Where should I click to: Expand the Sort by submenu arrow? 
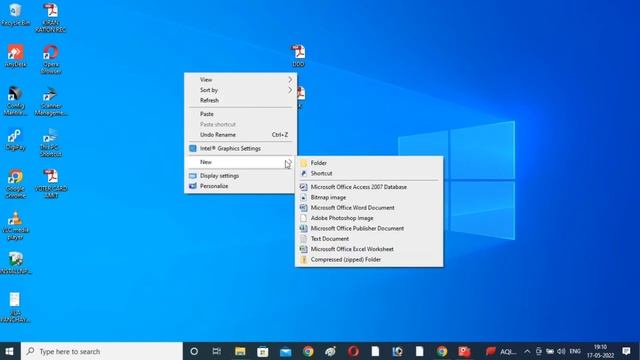[x=290, y=90]
